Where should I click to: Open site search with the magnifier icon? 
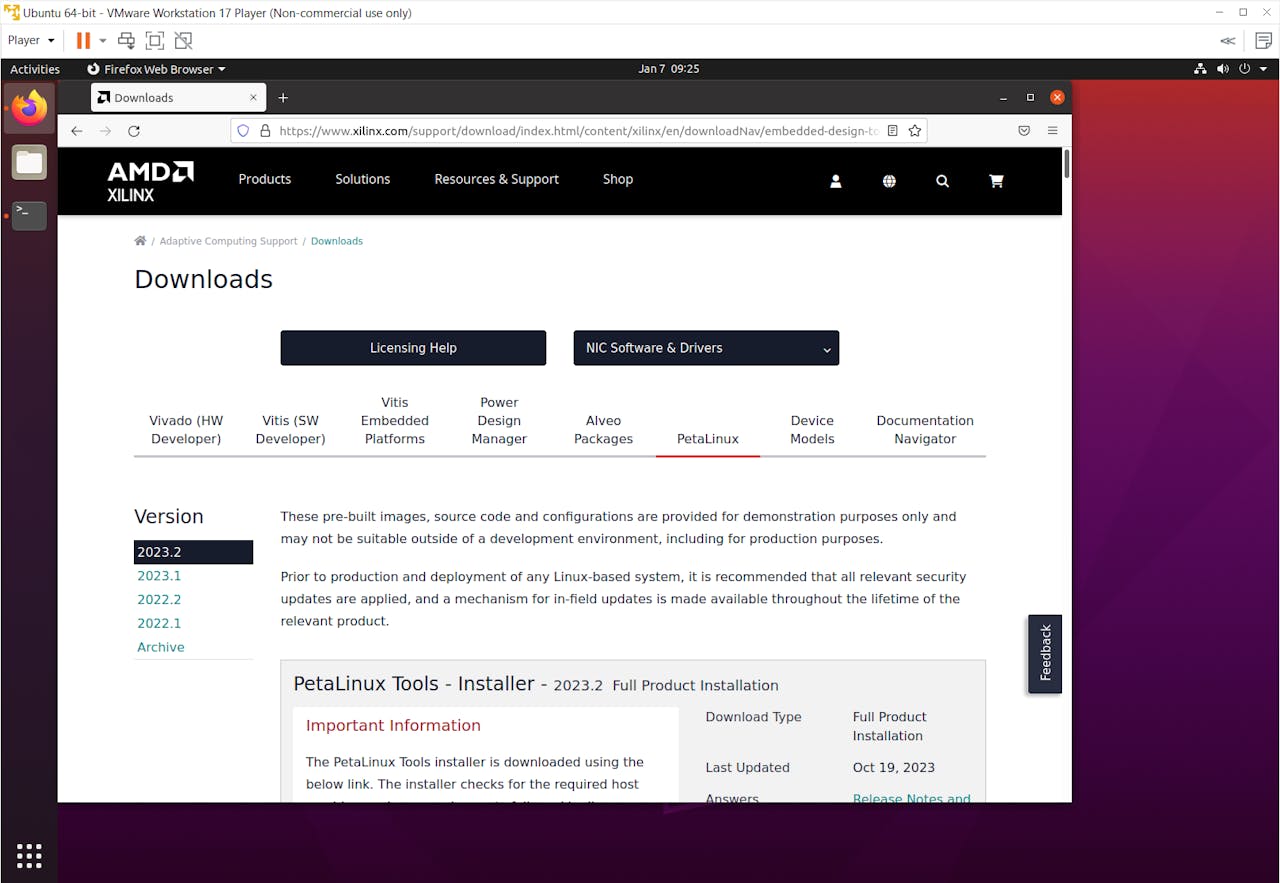[942, 181]
